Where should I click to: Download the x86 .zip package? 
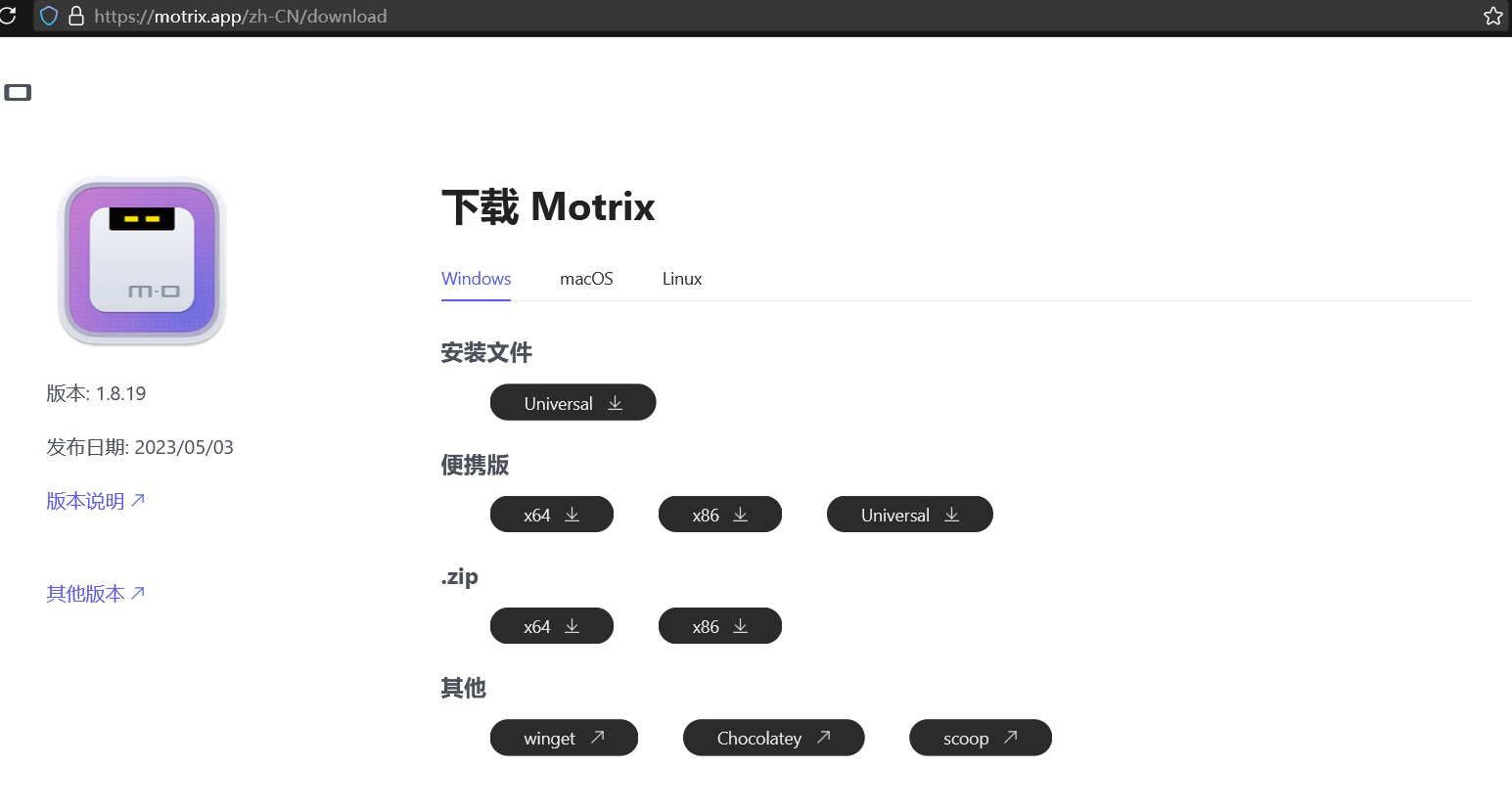719,626
